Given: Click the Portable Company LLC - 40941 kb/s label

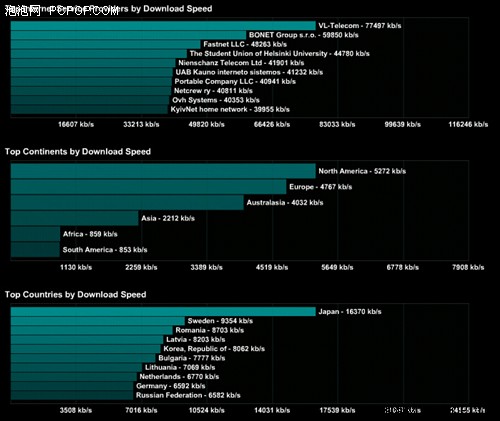Looking at the screenshot, I should pyautogui.click(x=235, y=82).
